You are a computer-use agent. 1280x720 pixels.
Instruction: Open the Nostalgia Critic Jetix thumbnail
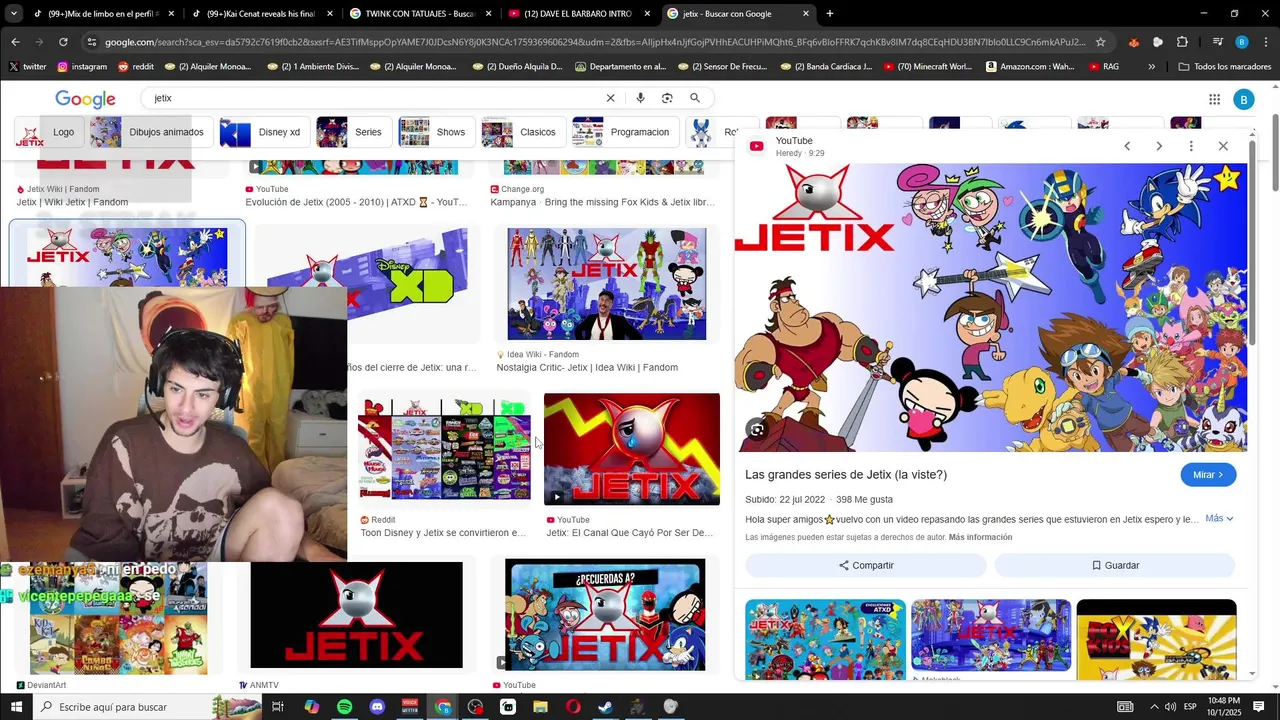(x=607, y=284)
